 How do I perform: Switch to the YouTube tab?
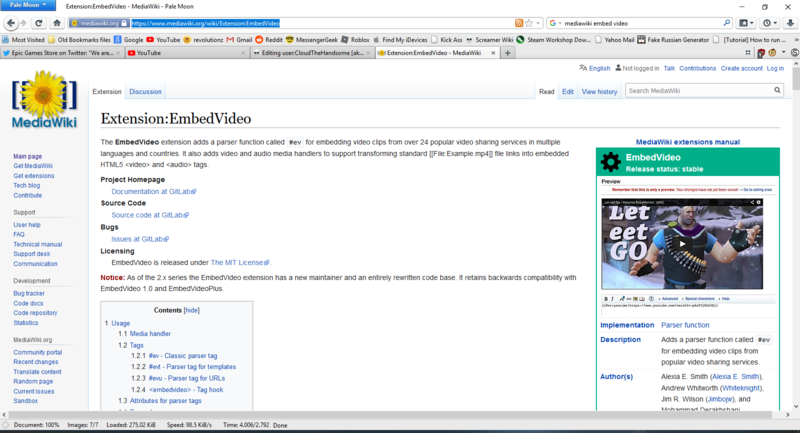pos(187,53)
